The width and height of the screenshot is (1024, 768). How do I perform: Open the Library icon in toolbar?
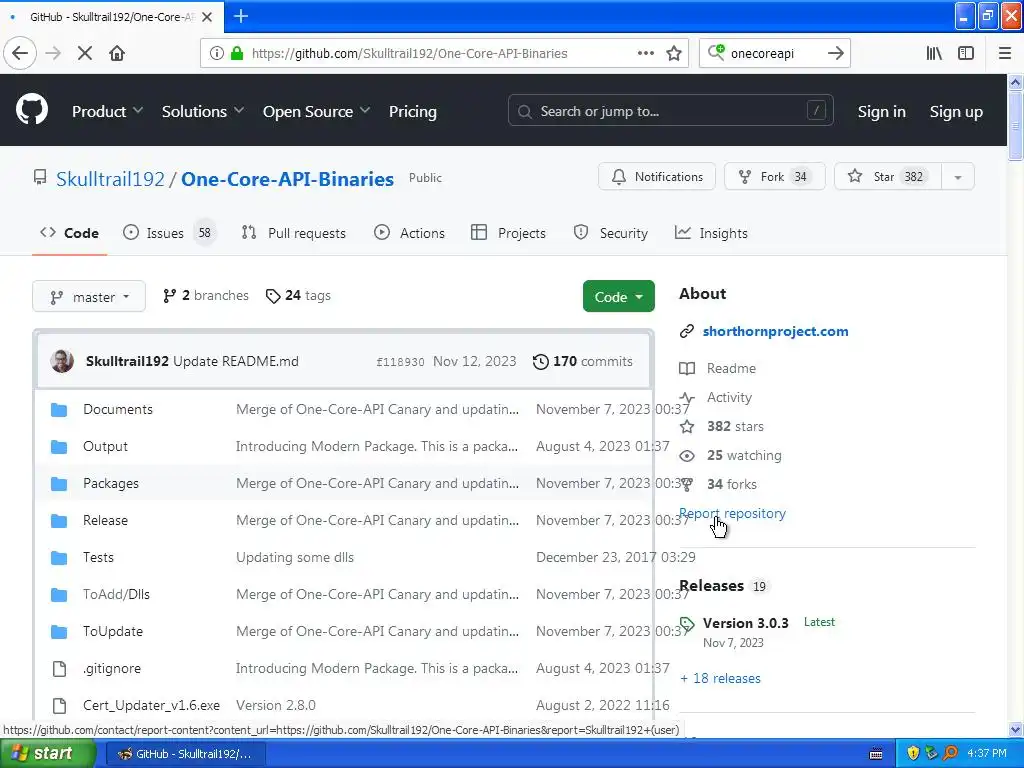click(934, 54)
